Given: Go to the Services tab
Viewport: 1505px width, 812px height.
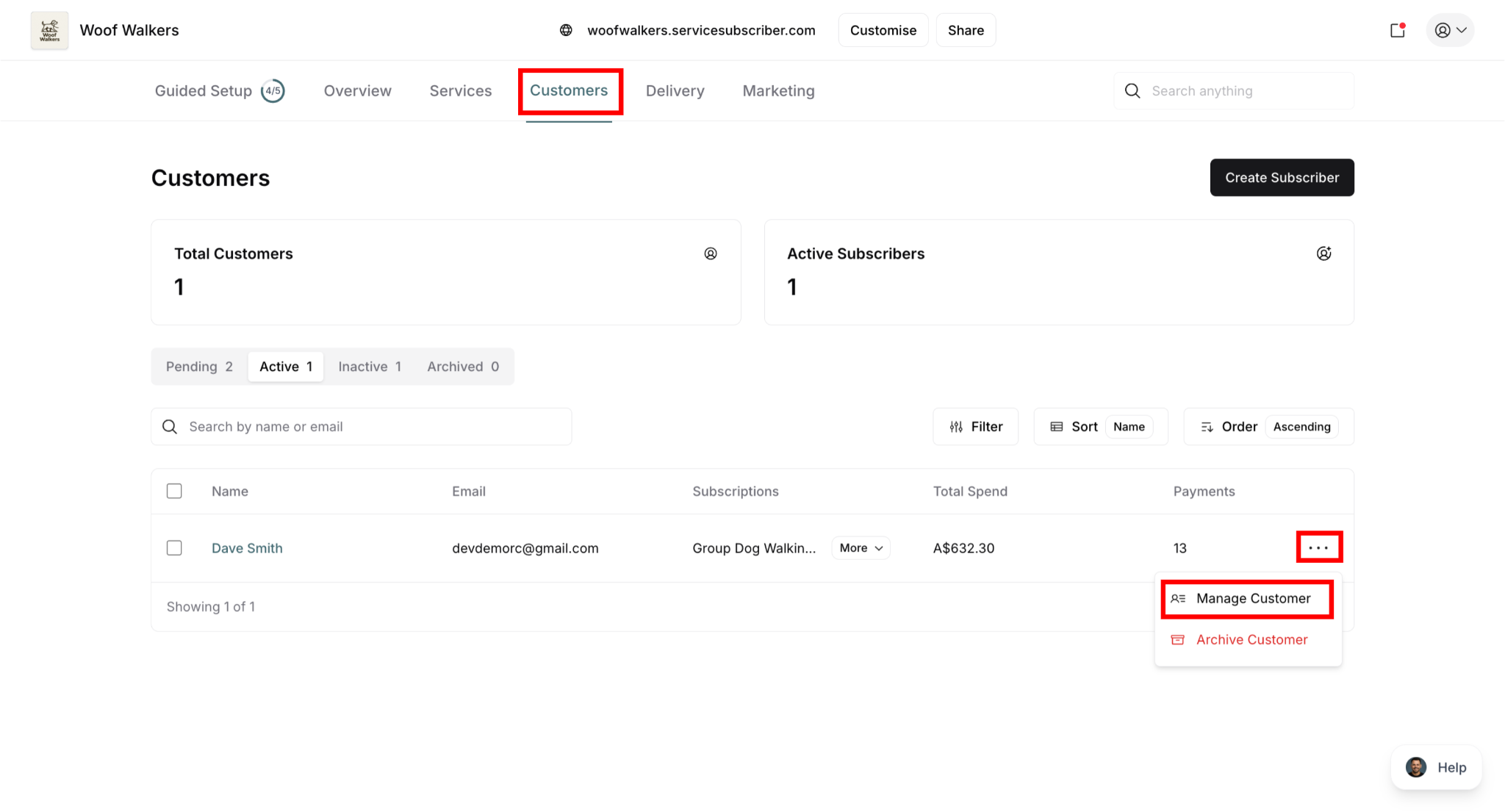Looking at the screenshot, I should (460, 91).
